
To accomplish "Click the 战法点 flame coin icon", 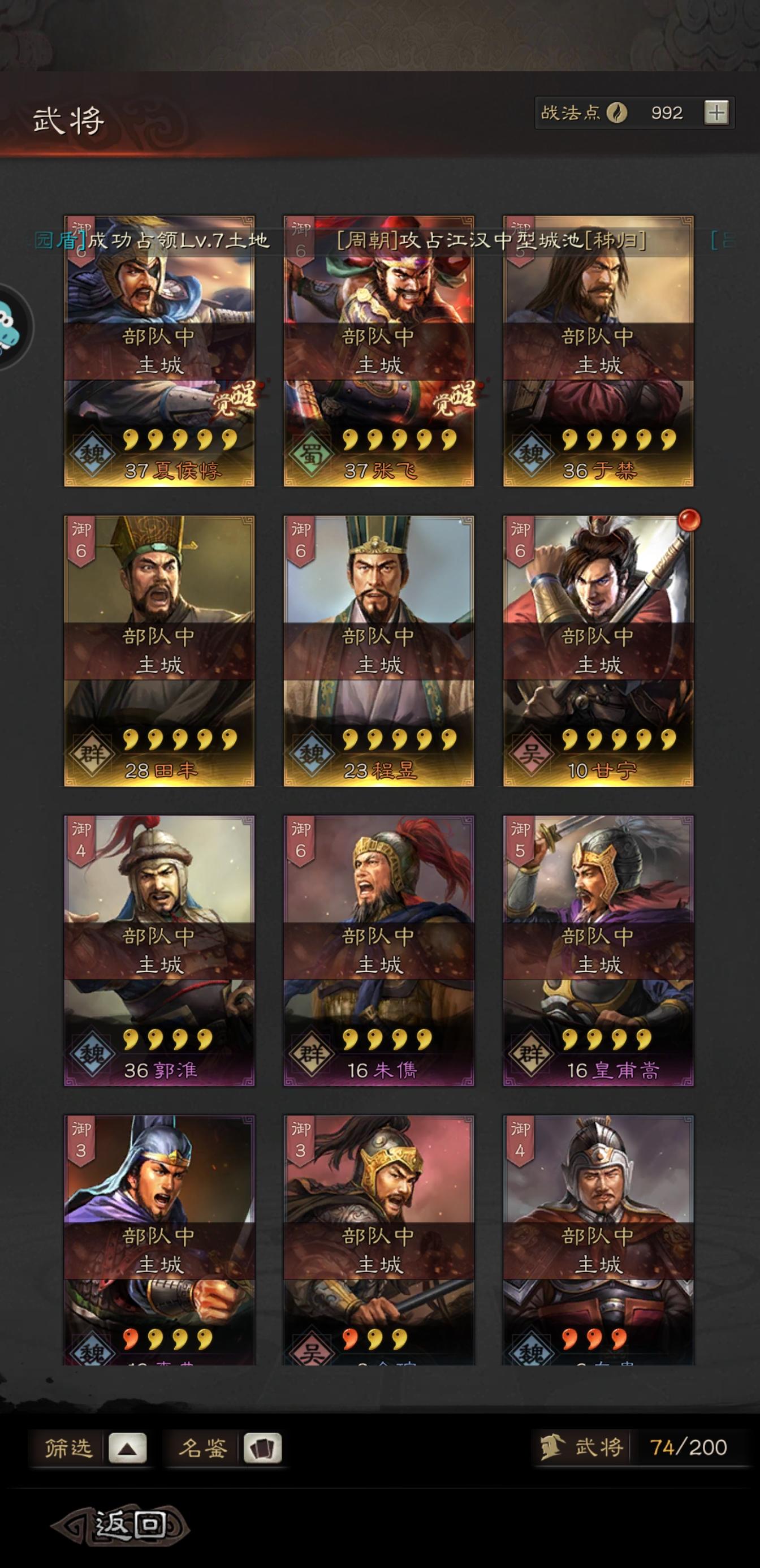I will (x=616, y=113).
